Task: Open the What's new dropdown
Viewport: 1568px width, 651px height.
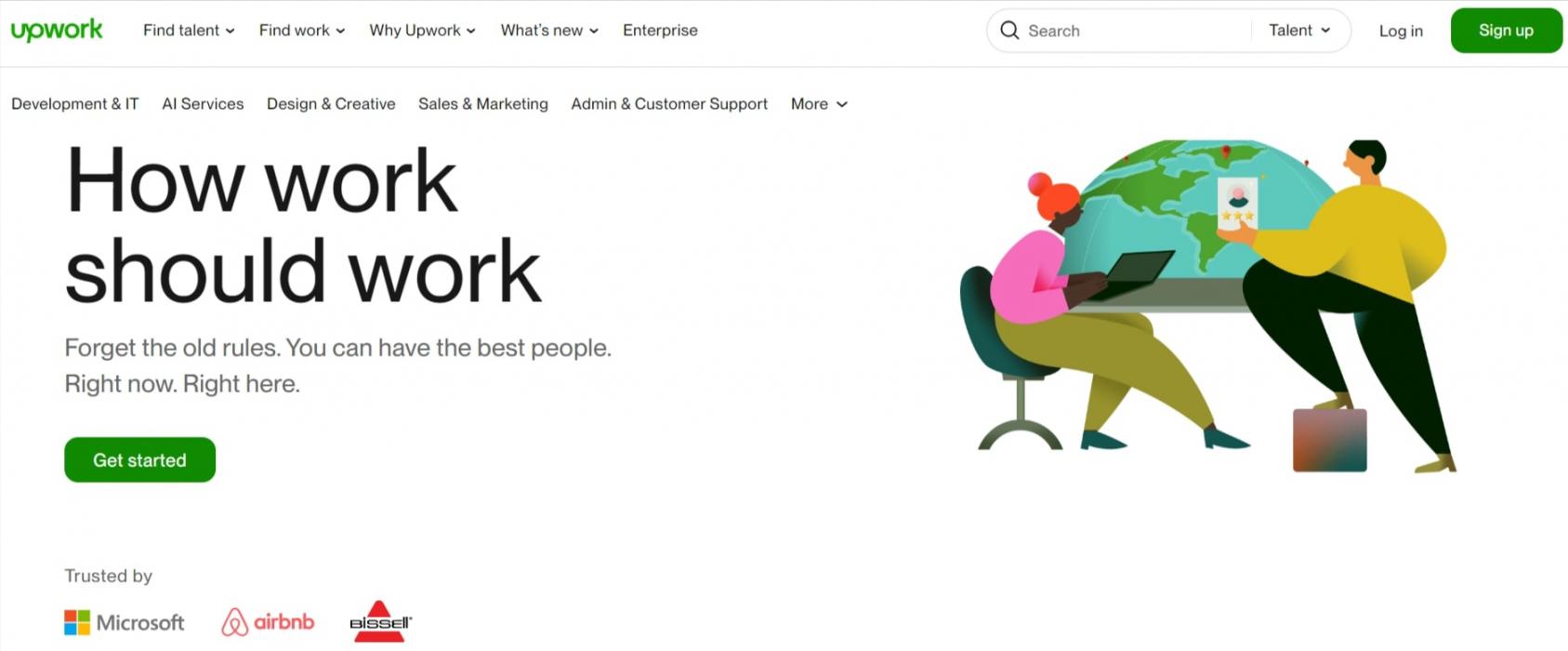Action: point(549,31)
